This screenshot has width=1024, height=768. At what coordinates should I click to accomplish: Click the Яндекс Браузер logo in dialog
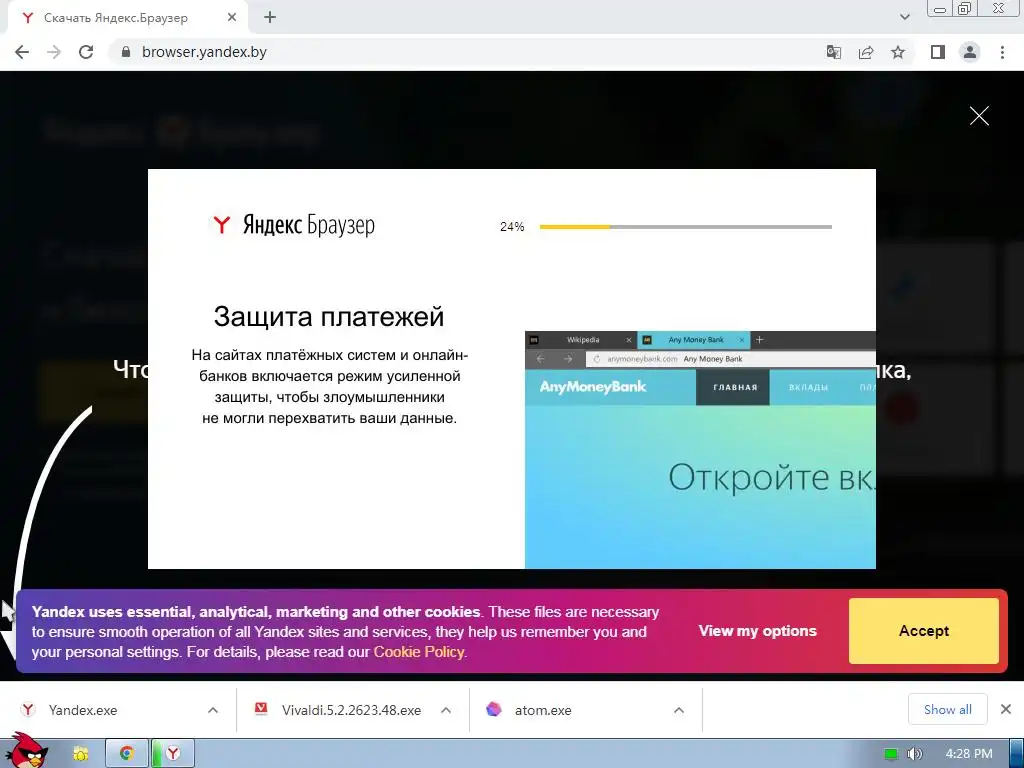tap(293, 225)
